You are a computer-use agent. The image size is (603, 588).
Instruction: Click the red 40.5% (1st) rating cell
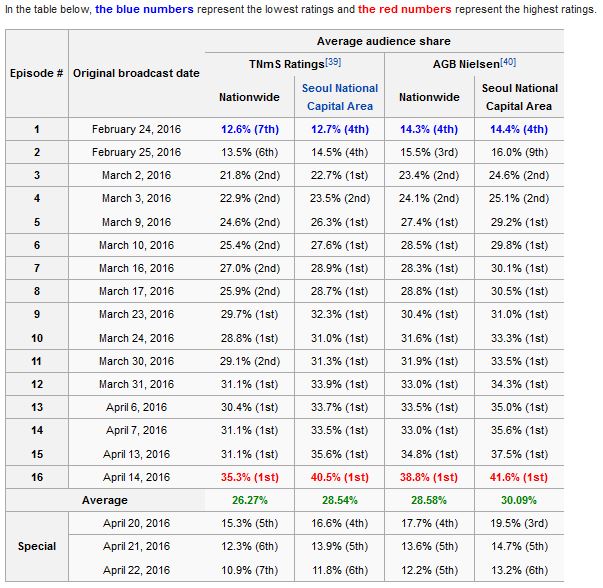339,478
